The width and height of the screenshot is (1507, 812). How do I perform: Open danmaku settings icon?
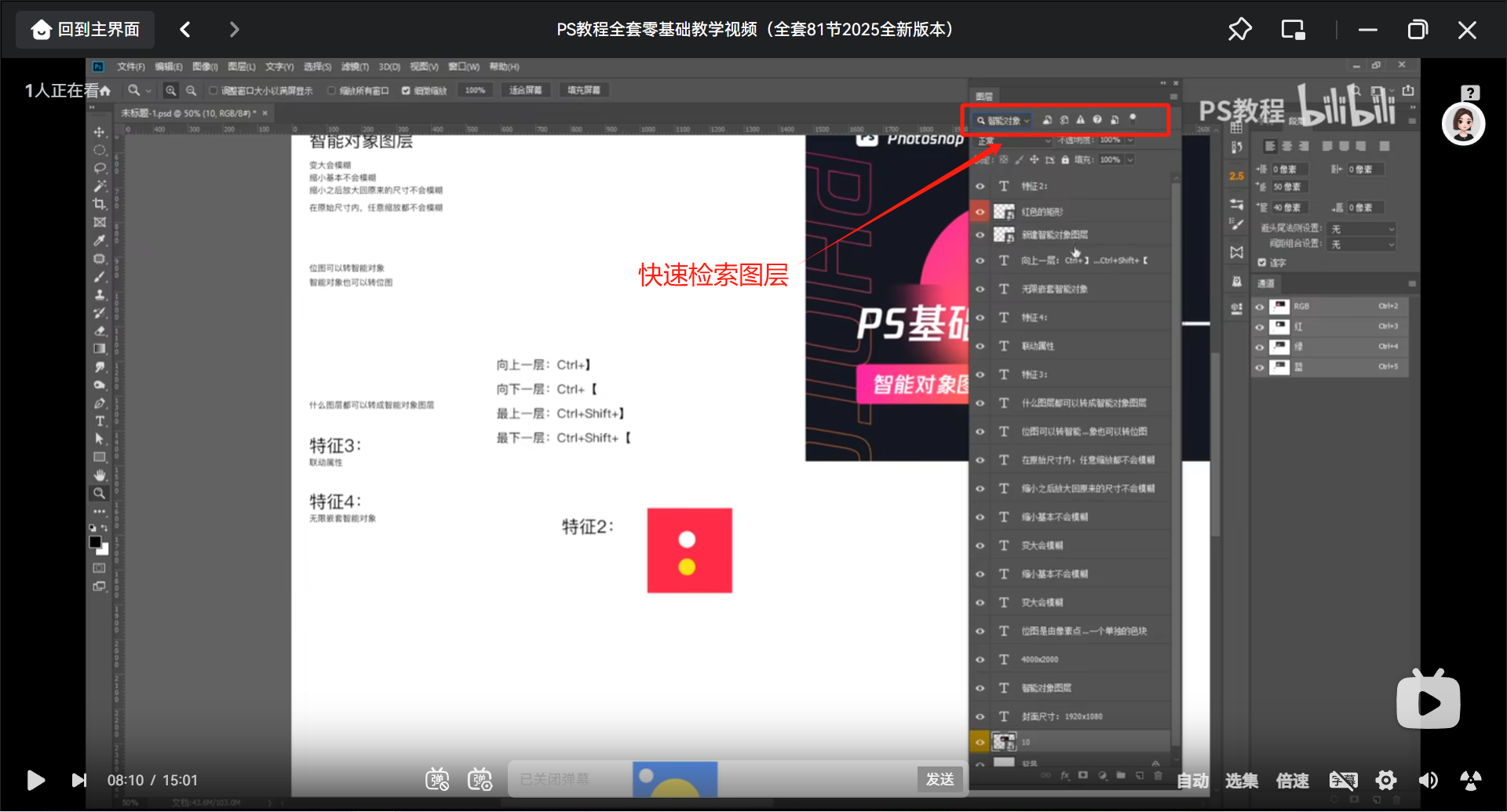point(480,779)
